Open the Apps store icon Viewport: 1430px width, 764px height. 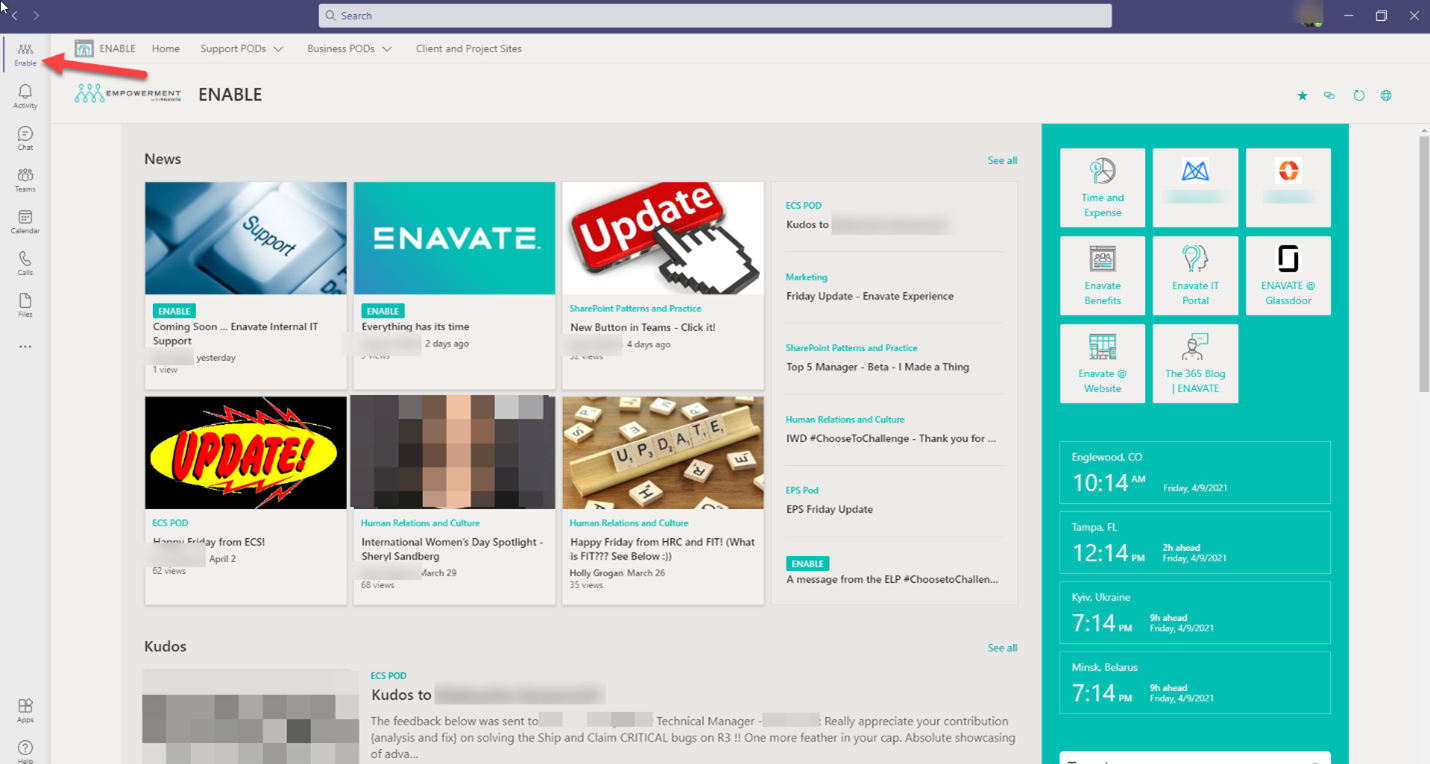point(25,710)
